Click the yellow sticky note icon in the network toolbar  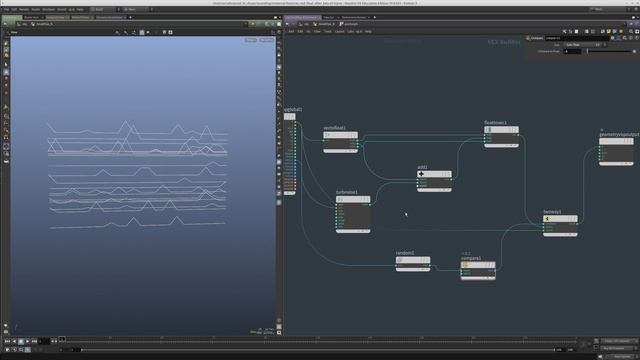pyautogui.click(x=609, y=31)
